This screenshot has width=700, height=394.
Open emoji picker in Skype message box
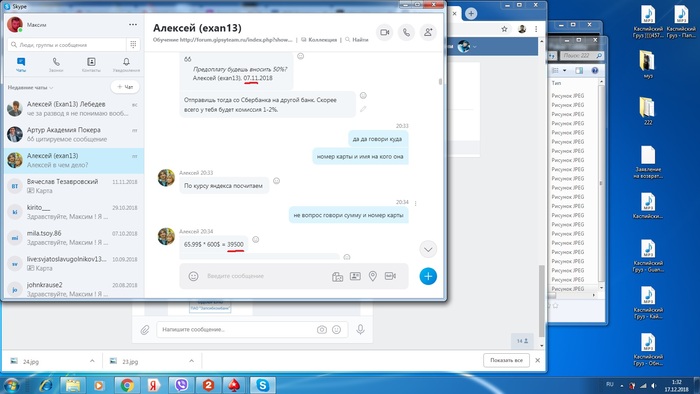point(193,276)
